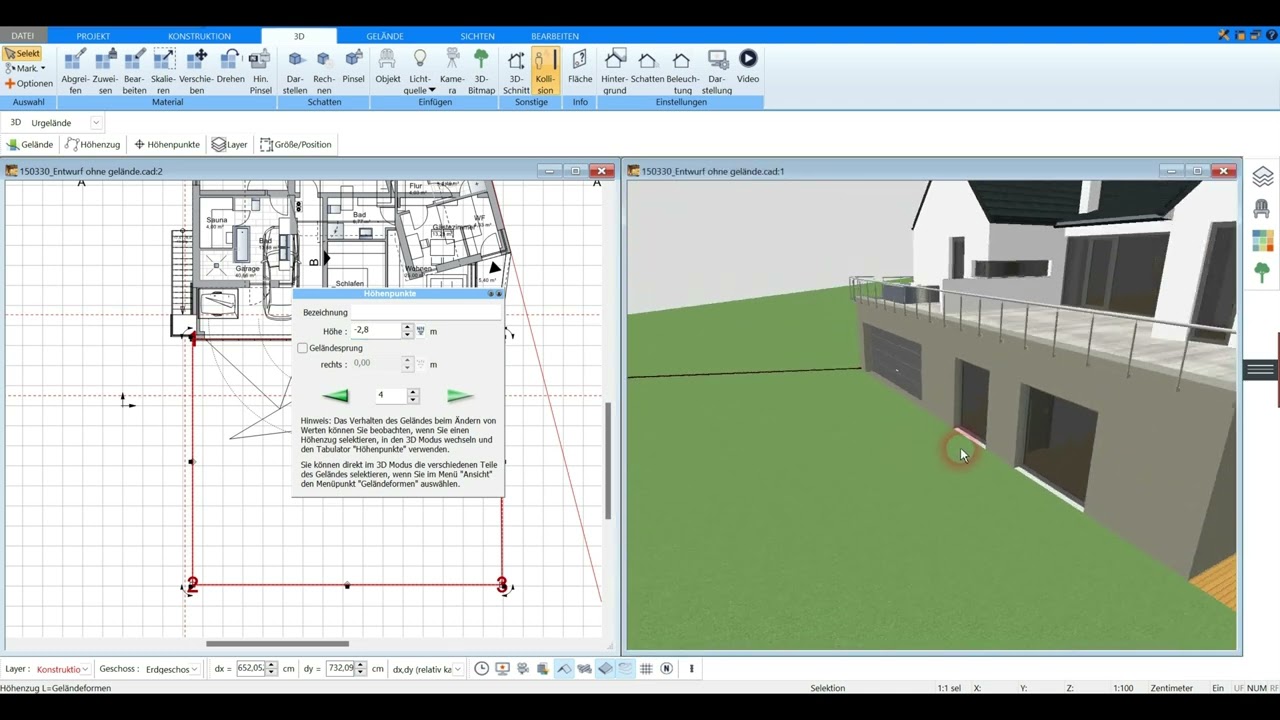This screenshot has width=1280, height=720.
Task: Click the Layer button in secondary toolbar
Action: tap(229, 144)
